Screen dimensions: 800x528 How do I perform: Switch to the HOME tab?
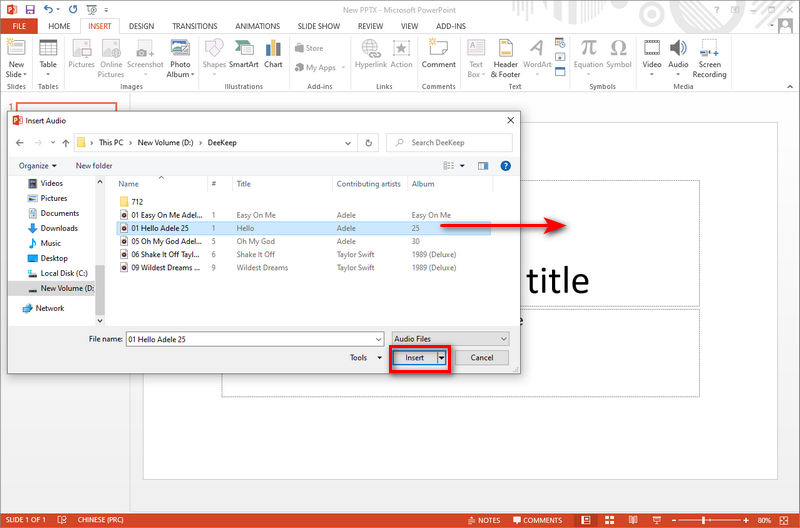point(59,26)
